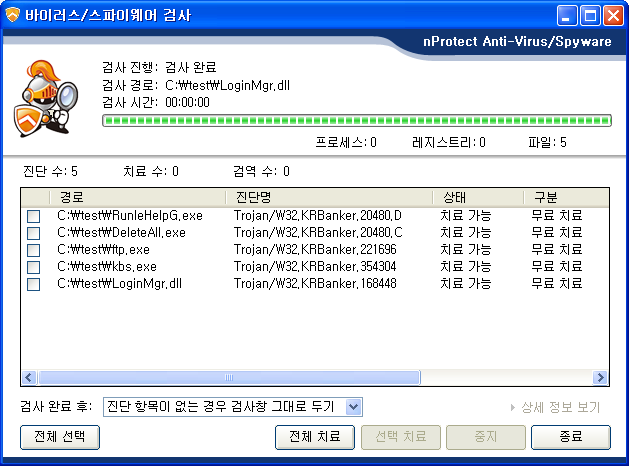Click Trojan/W32.KRBanker.168448 diagnosis text
Viewport: 629px width, 466px height.
[315, 284]
